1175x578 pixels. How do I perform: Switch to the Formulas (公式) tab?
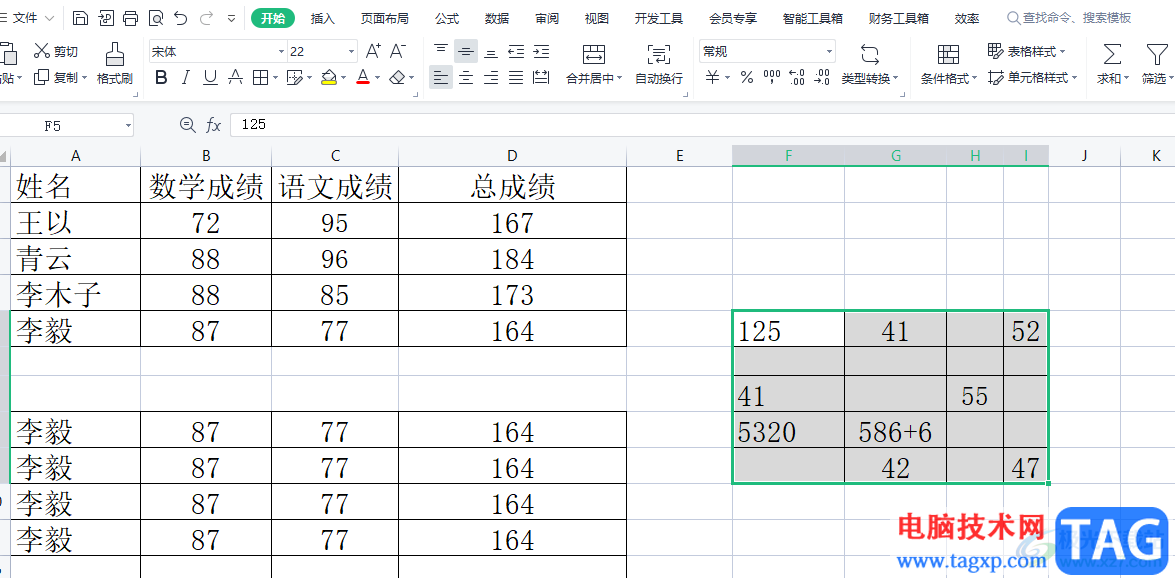click(x=447, y=18)
